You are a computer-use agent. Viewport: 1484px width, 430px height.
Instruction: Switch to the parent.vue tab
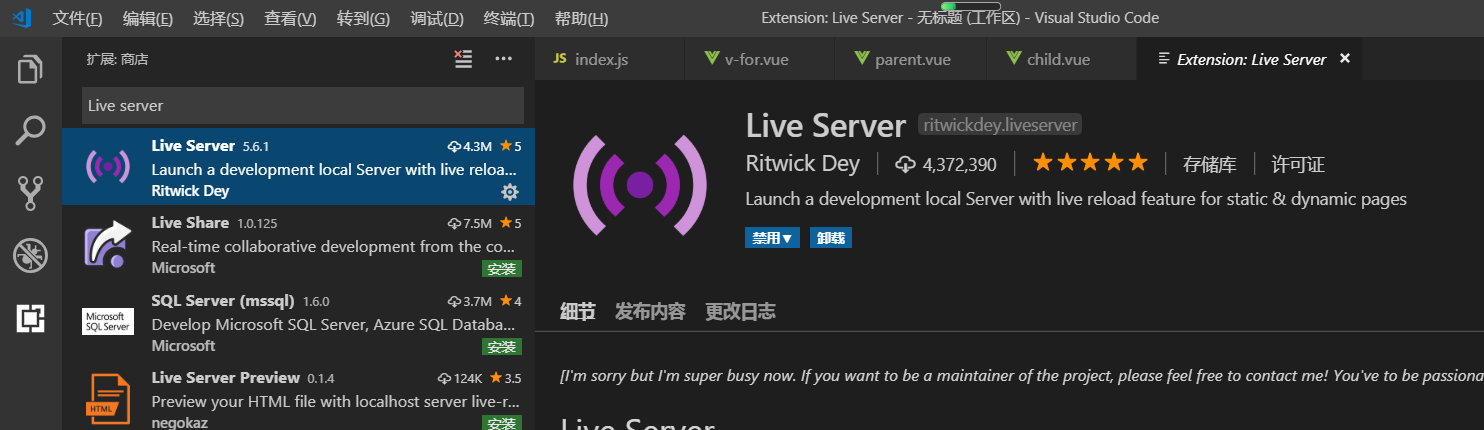coord(911,59)
